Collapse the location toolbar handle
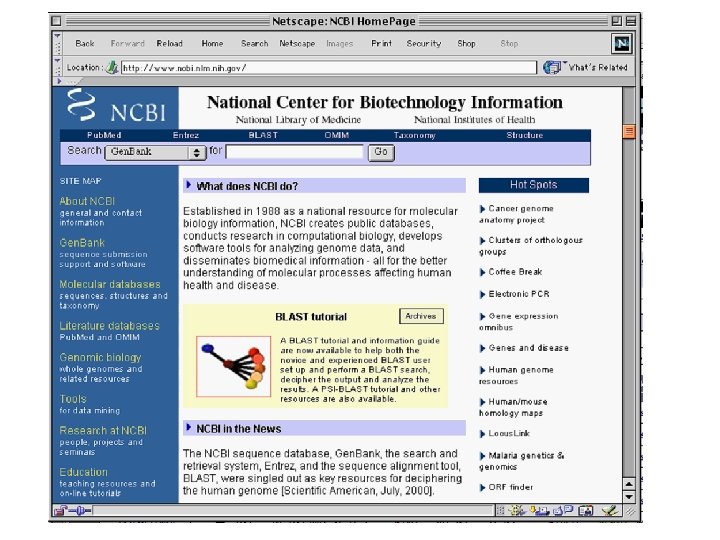720x540 pixels. pyautogui.click(x=57, y=67)
